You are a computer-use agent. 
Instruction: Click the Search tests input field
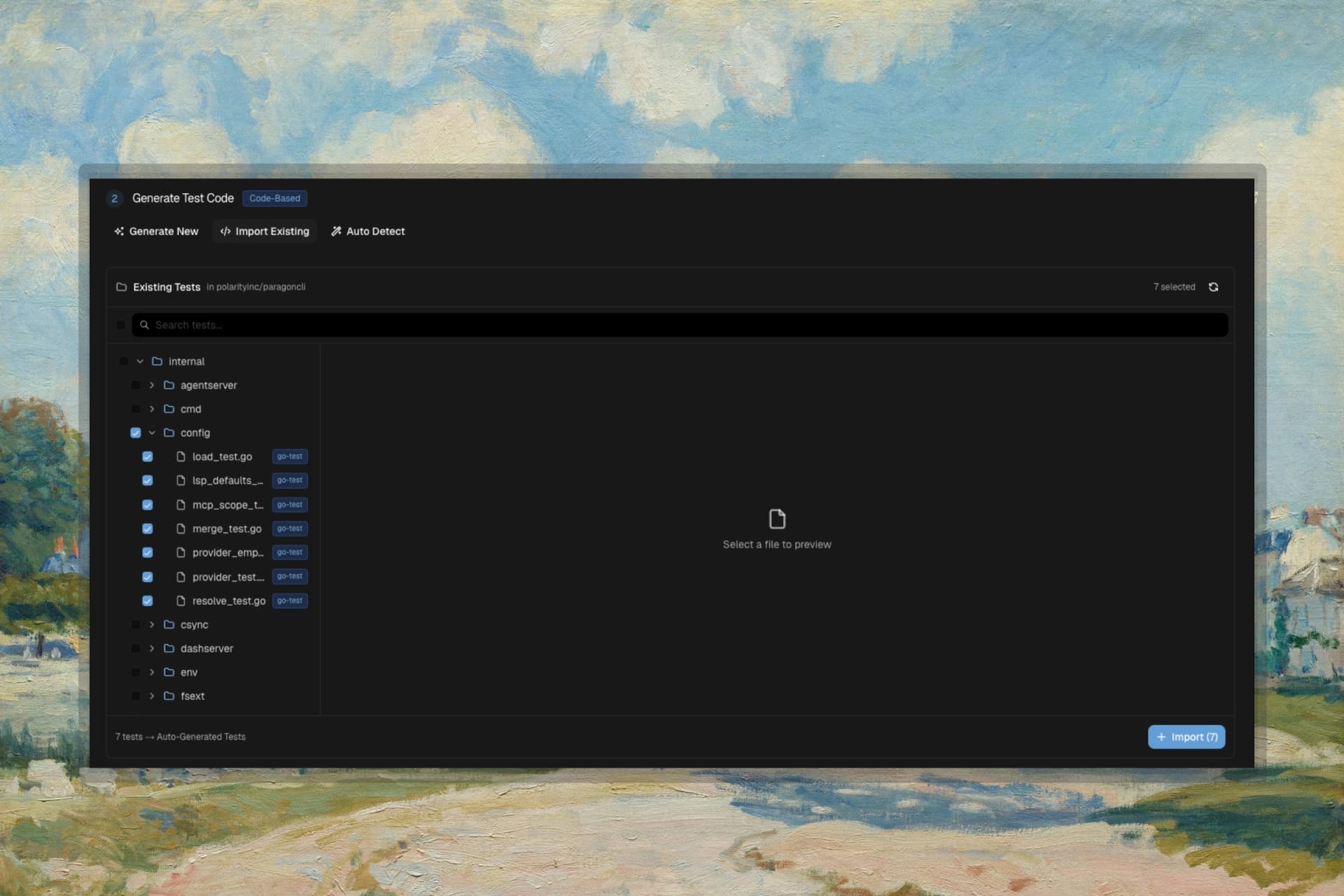point(679,325)
